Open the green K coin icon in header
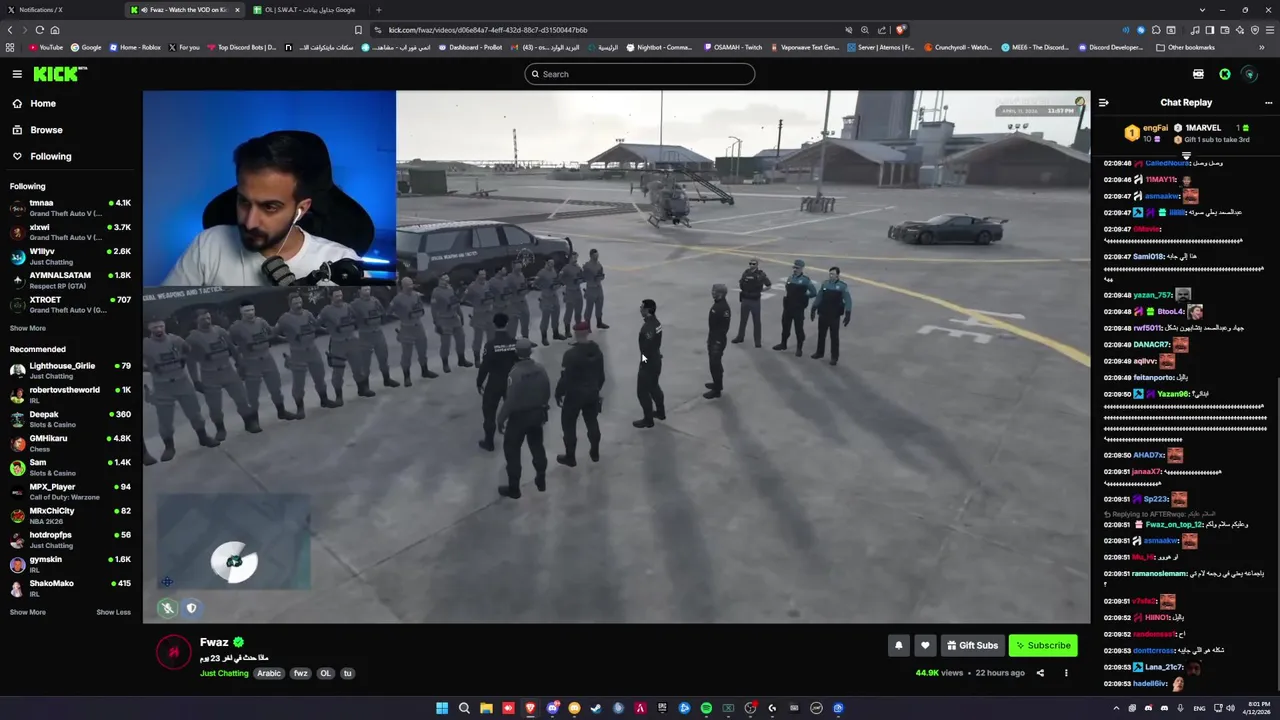The image size is (1280, 720). [1225, 74]
